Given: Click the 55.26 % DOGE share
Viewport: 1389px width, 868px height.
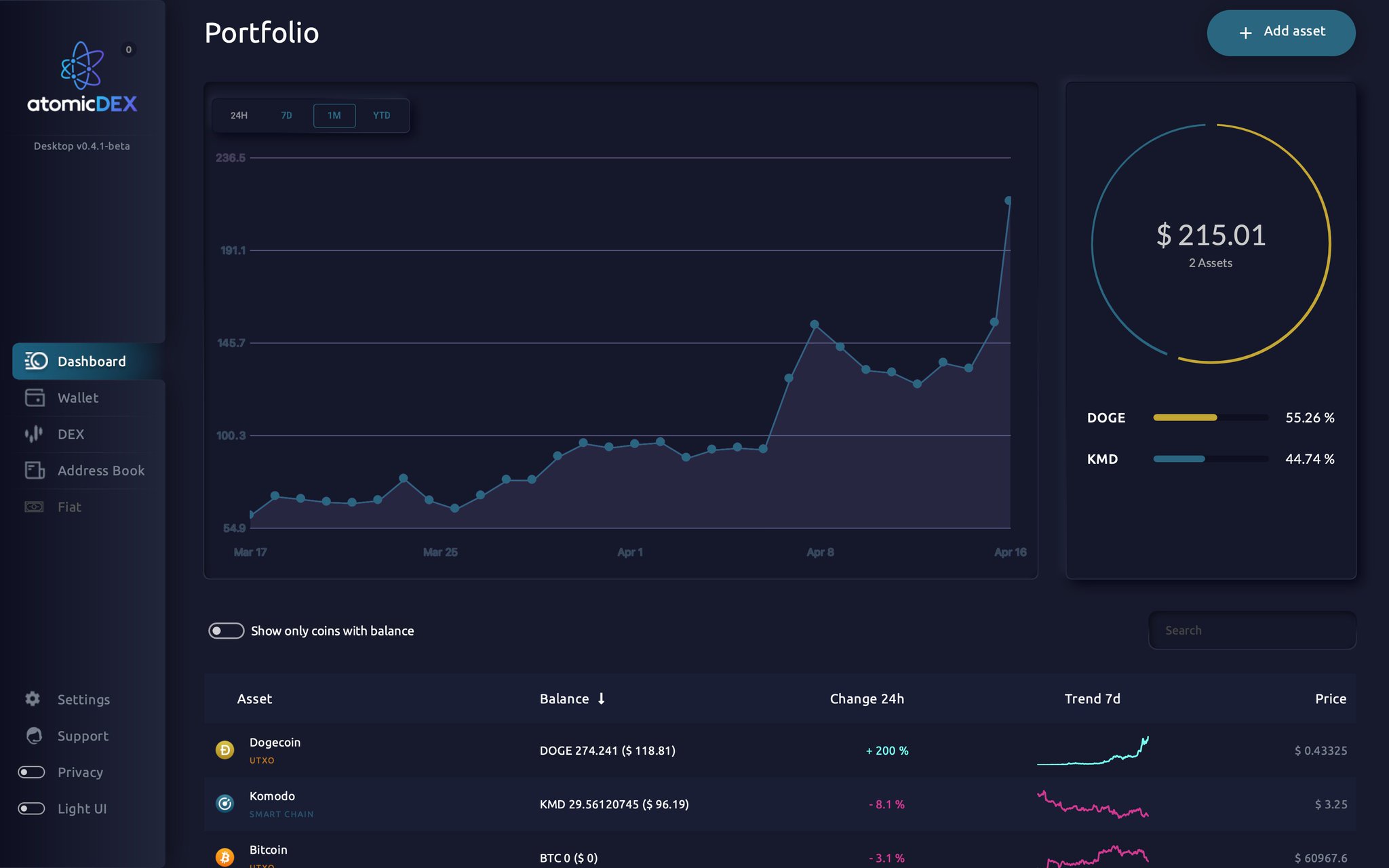Looking at the screenshot, I should click(1310, 418).
